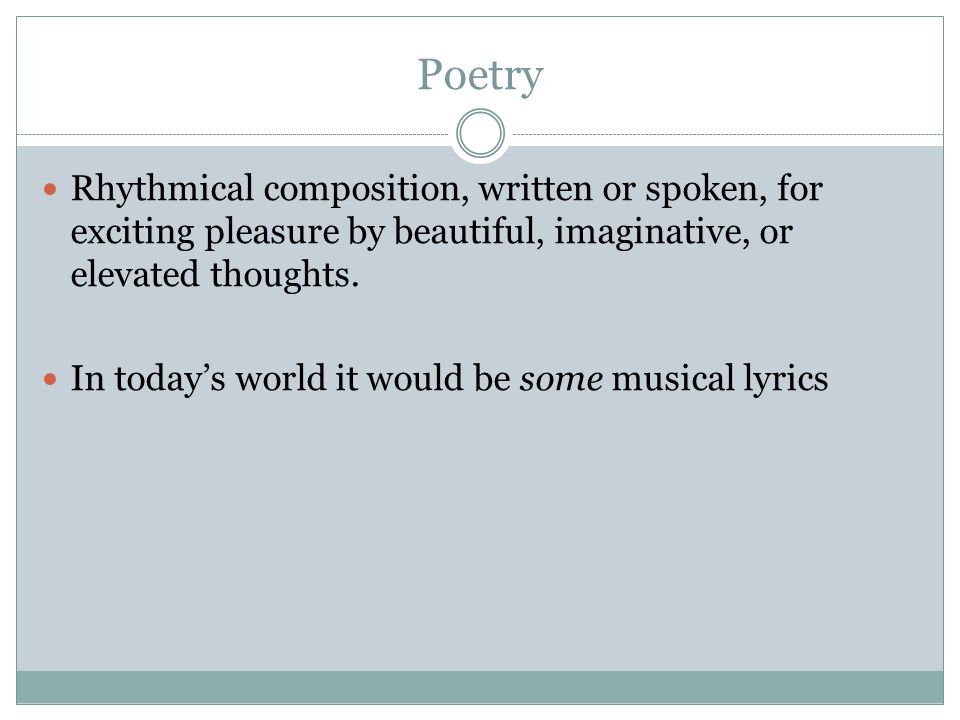960x720 pixels.
Task: Click the second orange bullet point
Action: point(50,379)
